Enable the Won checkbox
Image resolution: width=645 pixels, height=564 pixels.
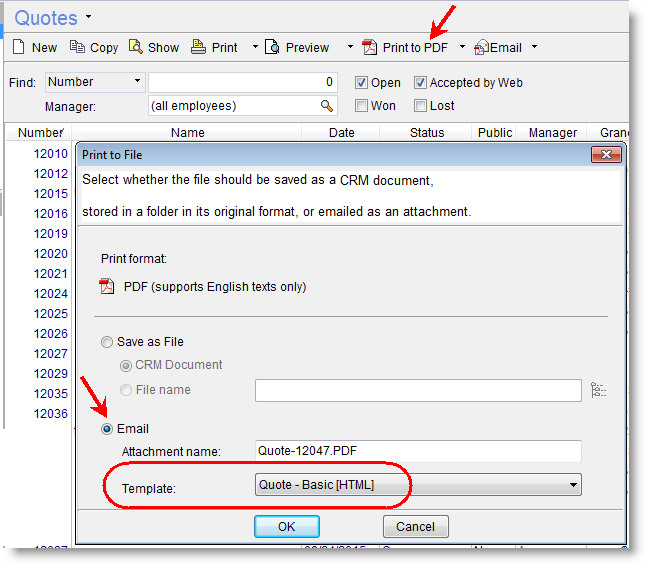pos(361,105)
